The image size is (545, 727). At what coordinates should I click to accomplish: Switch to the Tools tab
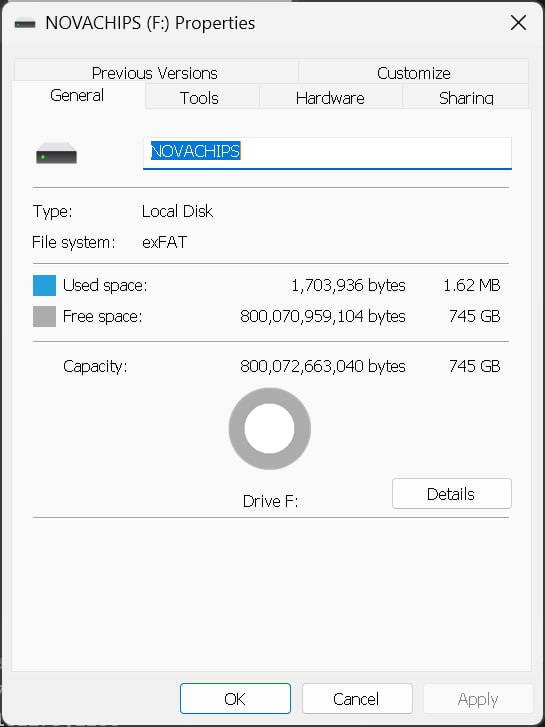199,98
